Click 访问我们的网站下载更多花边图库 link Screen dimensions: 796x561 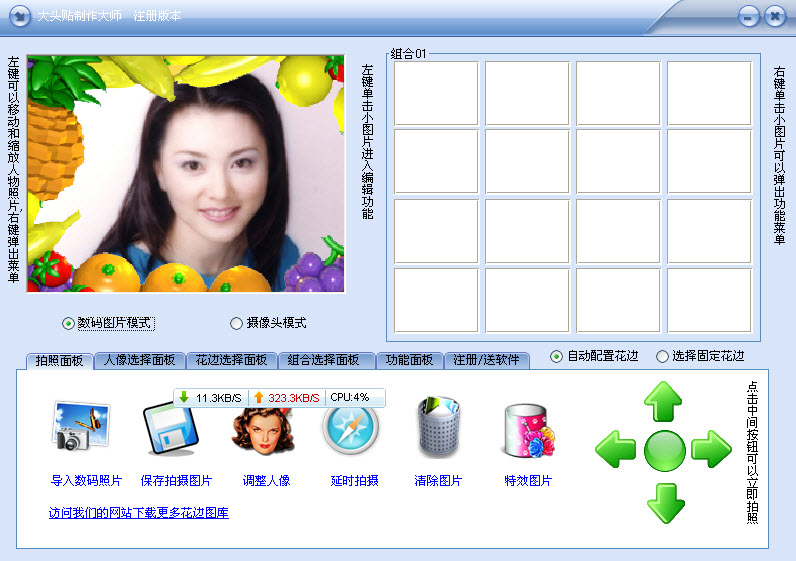point(139,513)
